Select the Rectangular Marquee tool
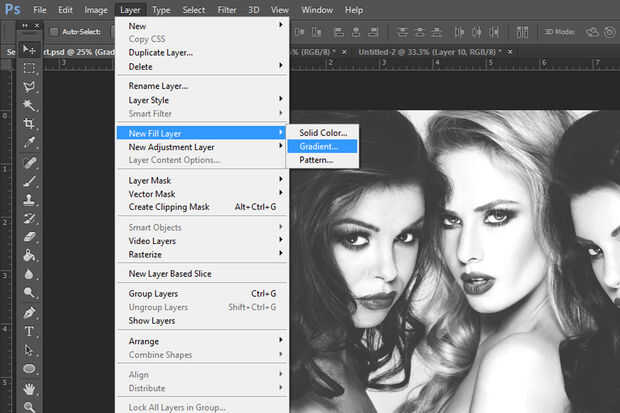Screen dimensions: 620x413 pyautogui.click(x=29, y=68)
